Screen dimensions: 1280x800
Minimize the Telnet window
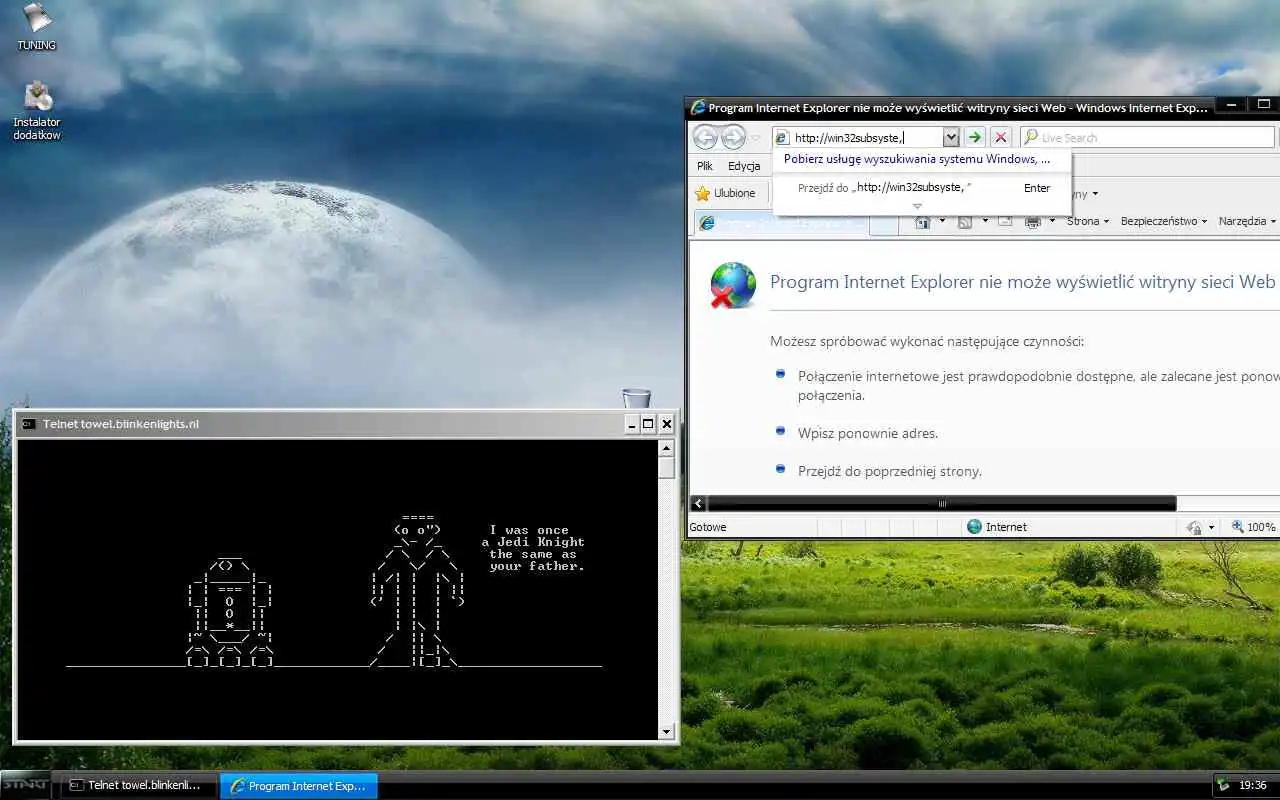[x=632, y=424]
